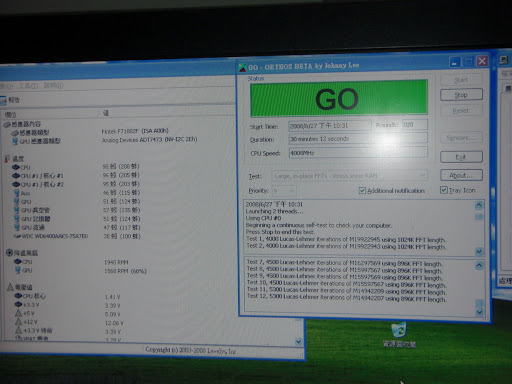Screen dimensions: 512x384
Task: Select the +12V voltage warning icon
Action: point(19,322)
